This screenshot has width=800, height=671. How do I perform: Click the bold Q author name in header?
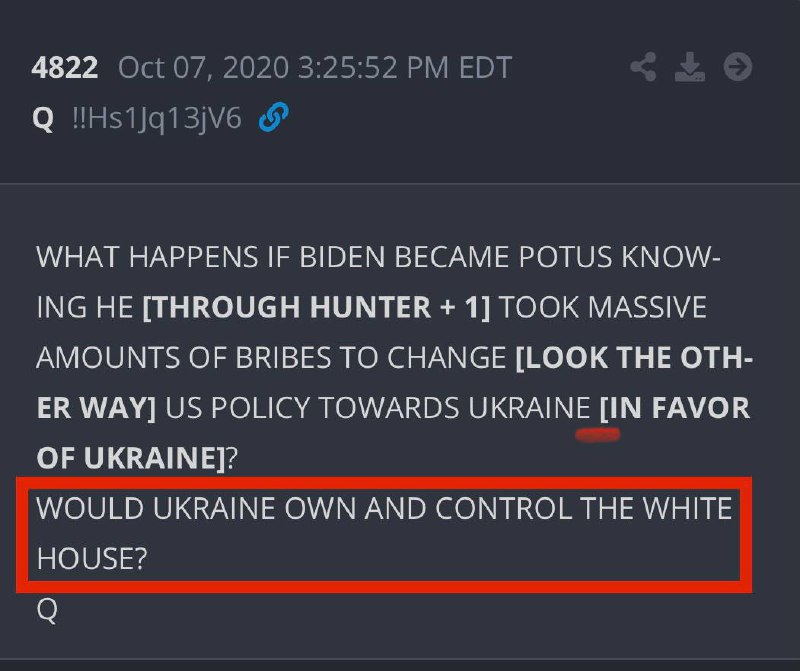coord(43,118)
